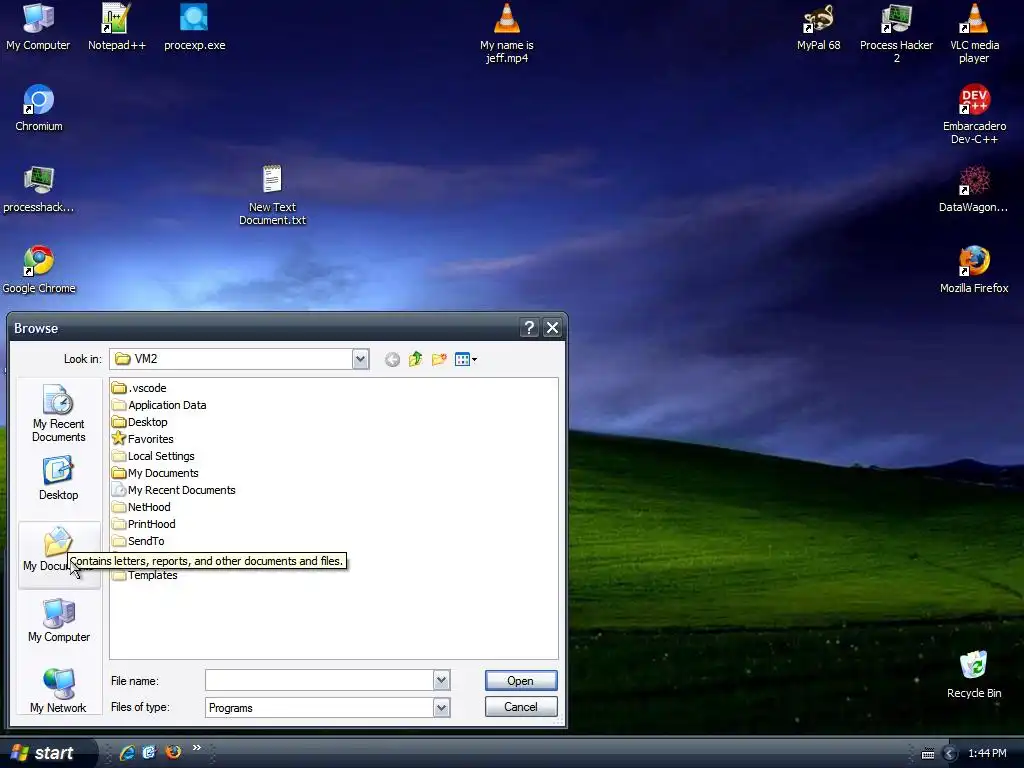Open My Computer desktop icon
The width and height of the screenshot is (1024, 768).
coord(38,27)
